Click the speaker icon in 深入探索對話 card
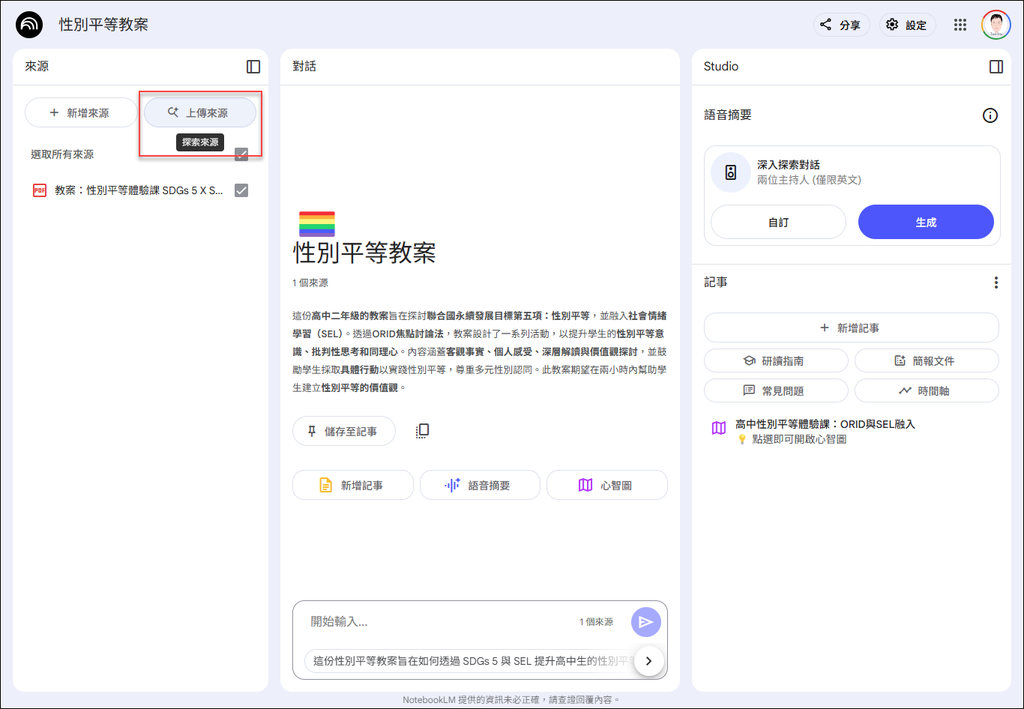 pos(731,172)
